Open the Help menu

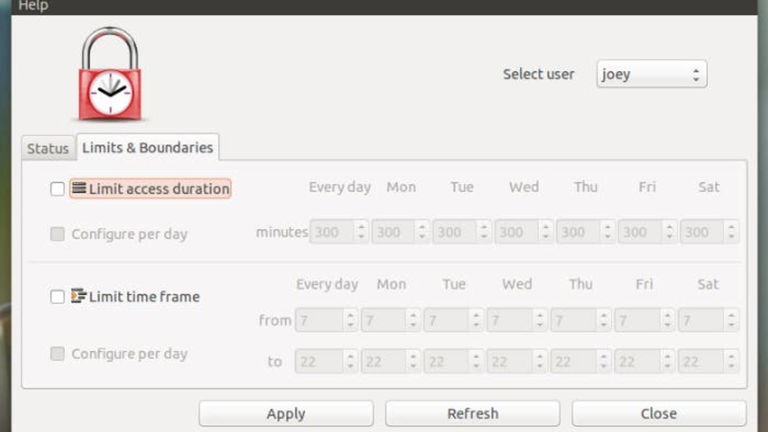(33, 6)
